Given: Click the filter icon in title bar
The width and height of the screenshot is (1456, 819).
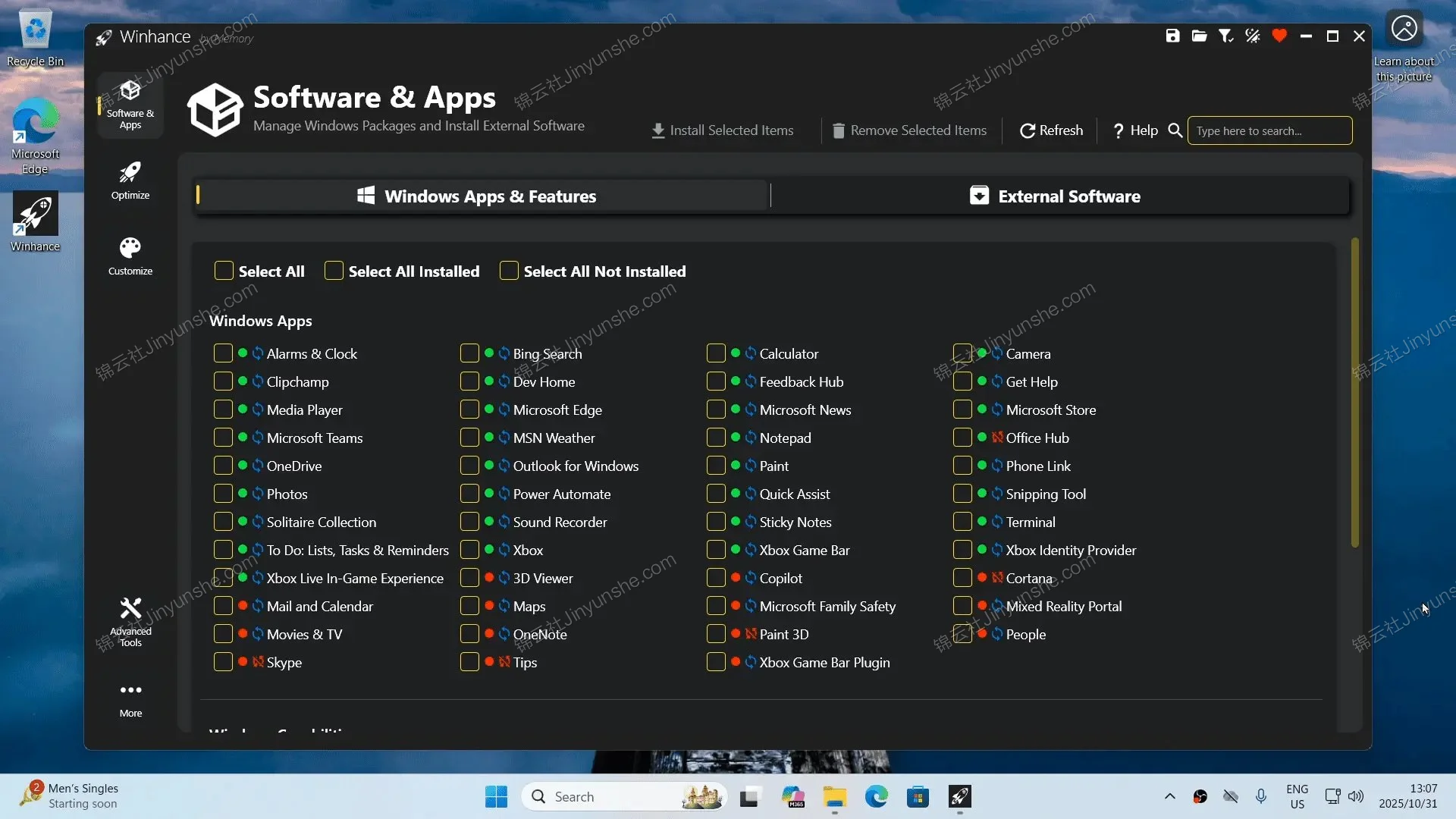Looking at the screenshot, I should [x=1225, y=36].
